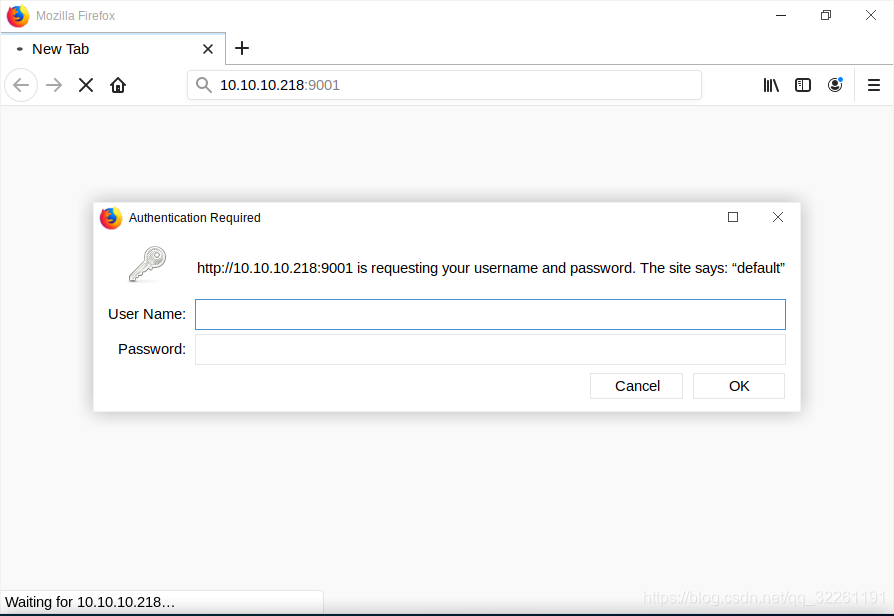
Task: Close the Authentication Required dialog
Action: point(778,217)
